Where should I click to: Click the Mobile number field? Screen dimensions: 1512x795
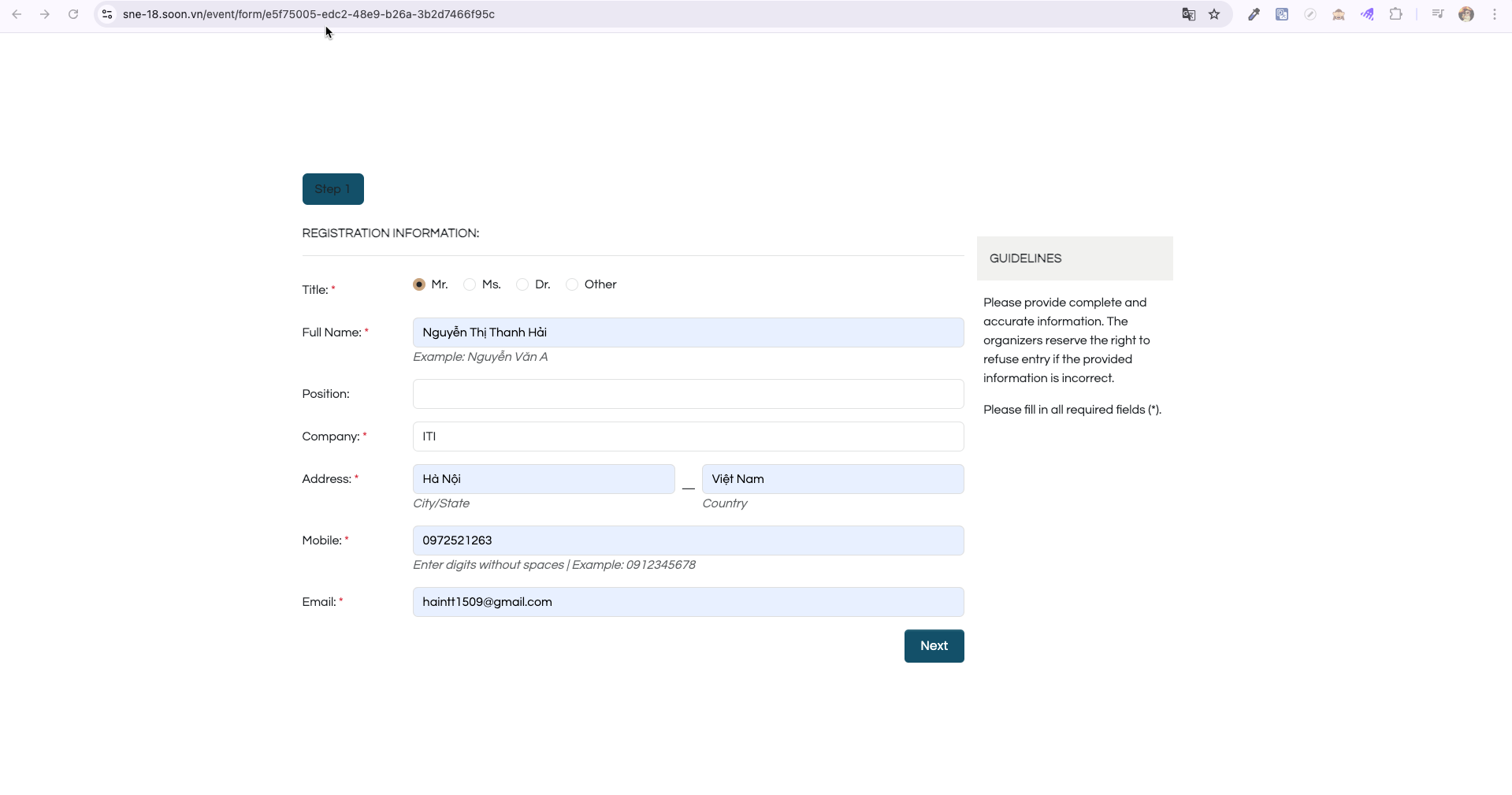click(689, 541)
